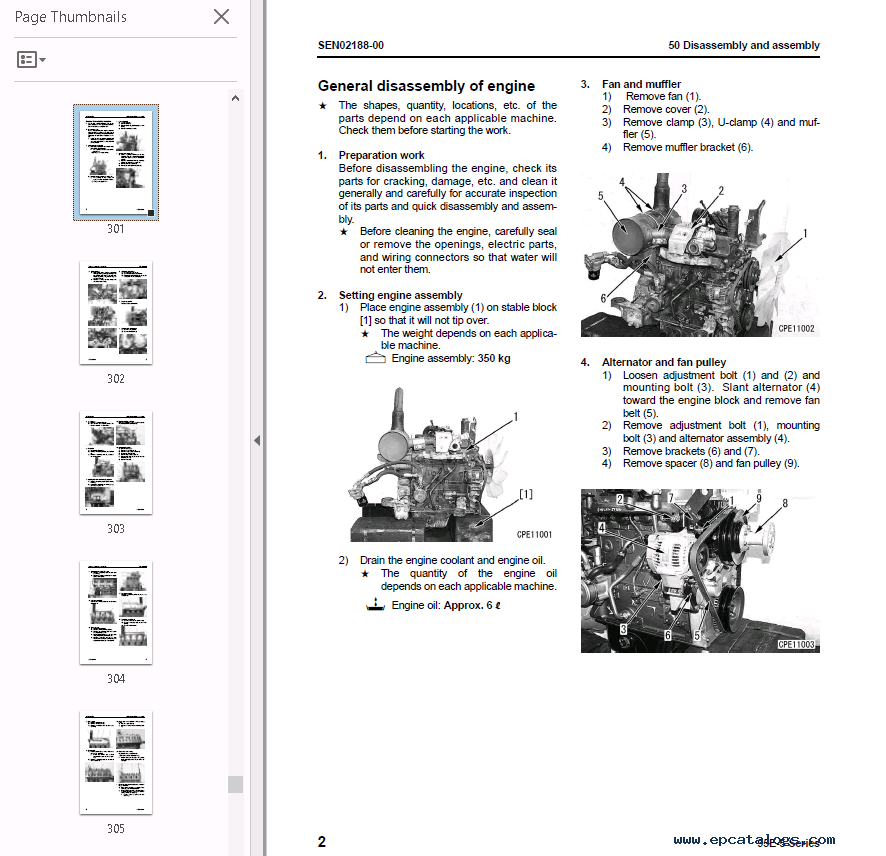Image resolution: width=886 pixels, height=856 pixels.
Task: Click the 'General disassembly of engine' heading
Action: point(426,86)
